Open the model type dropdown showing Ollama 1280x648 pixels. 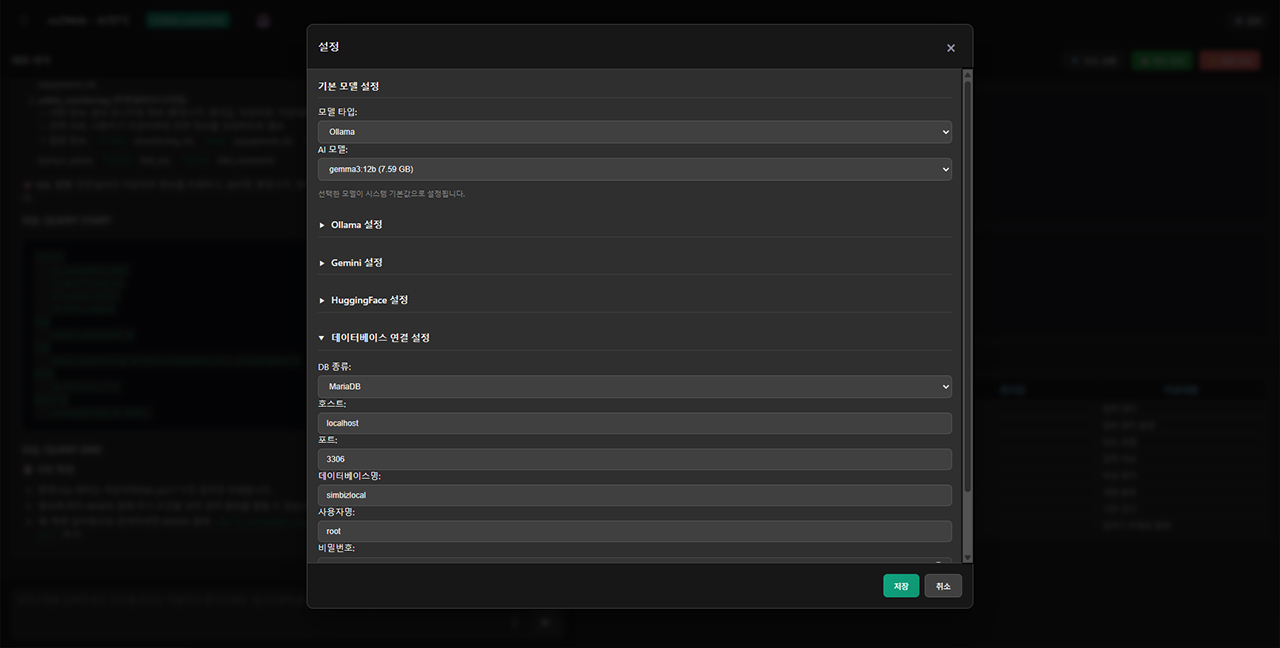click(x=634, y=132)
